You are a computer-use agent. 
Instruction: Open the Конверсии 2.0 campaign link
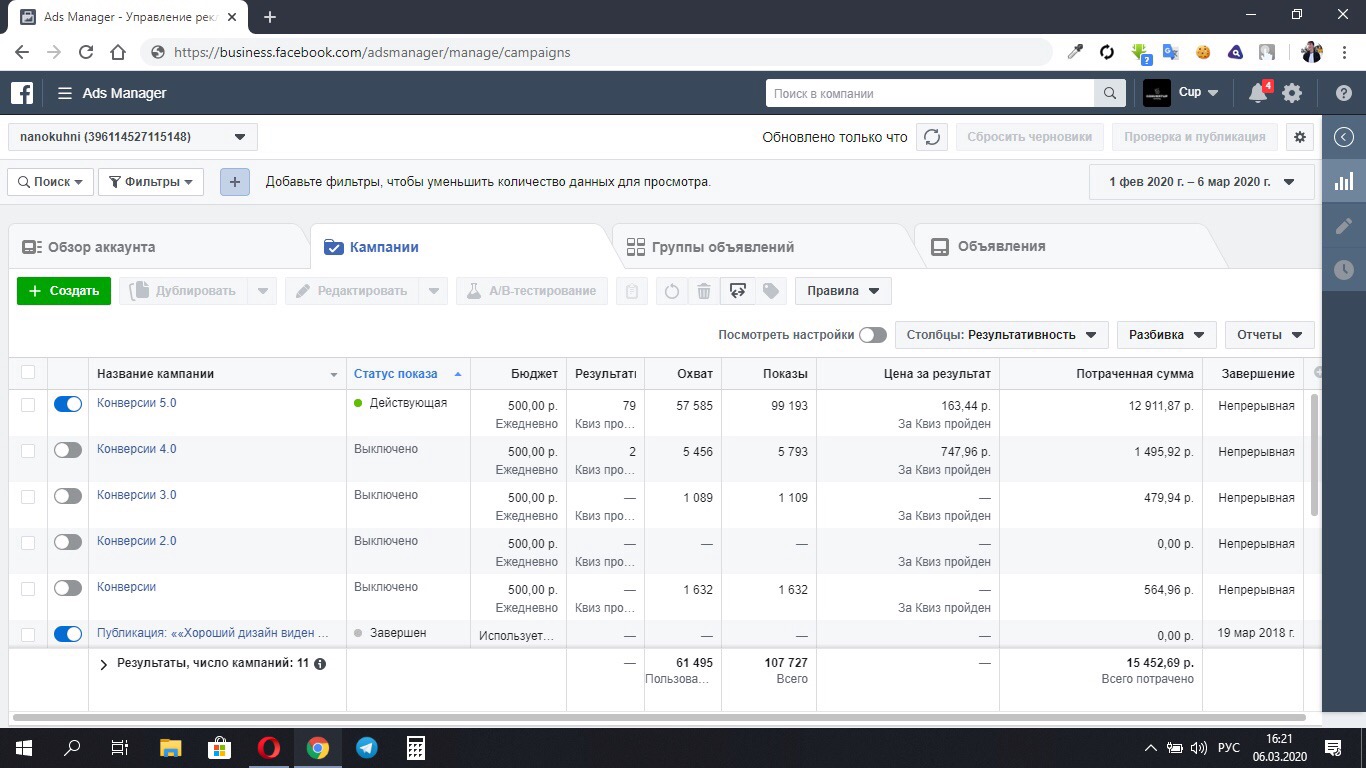(x=137, y=541)
